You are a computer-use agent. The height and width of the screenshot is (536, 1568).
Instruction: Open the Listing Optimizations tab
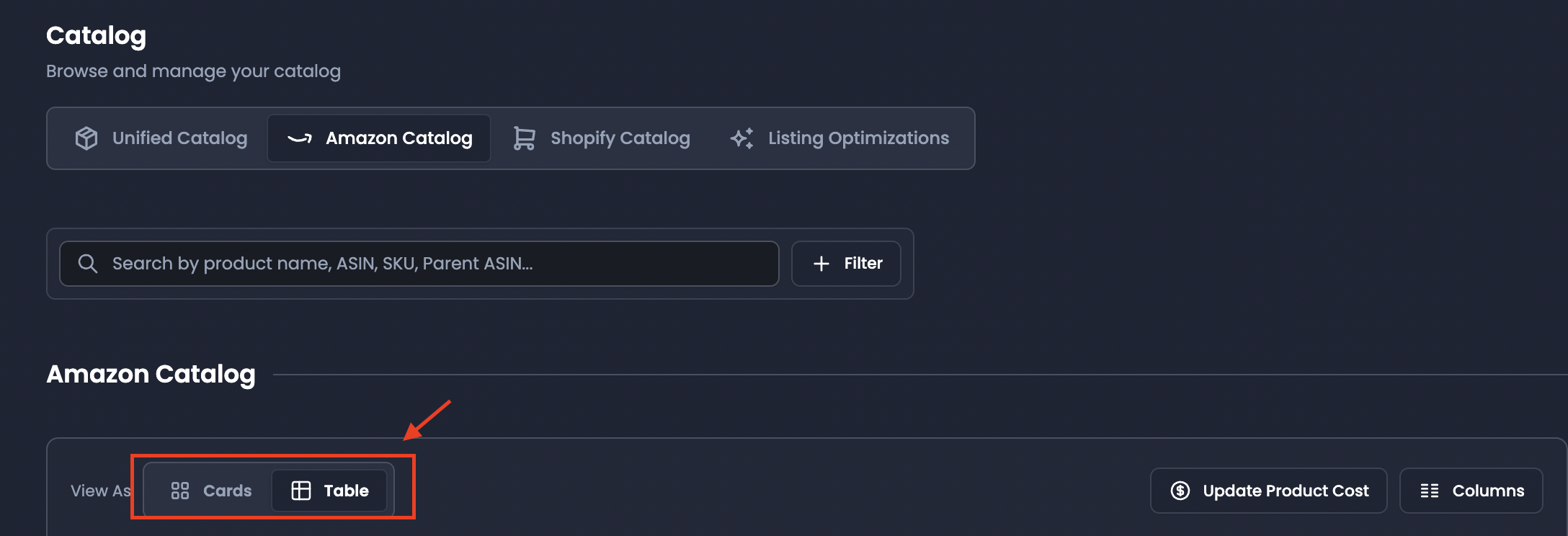click(839, 138)
